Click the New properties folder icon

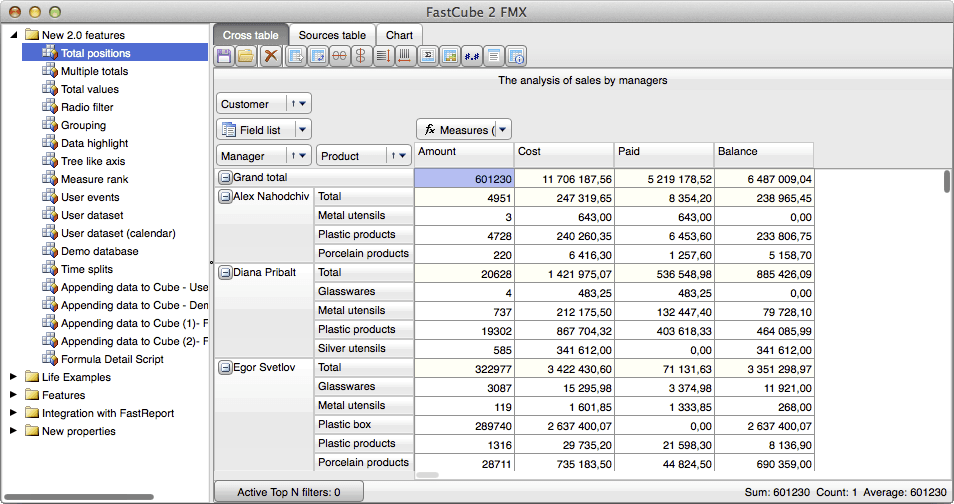coord(32,431)
